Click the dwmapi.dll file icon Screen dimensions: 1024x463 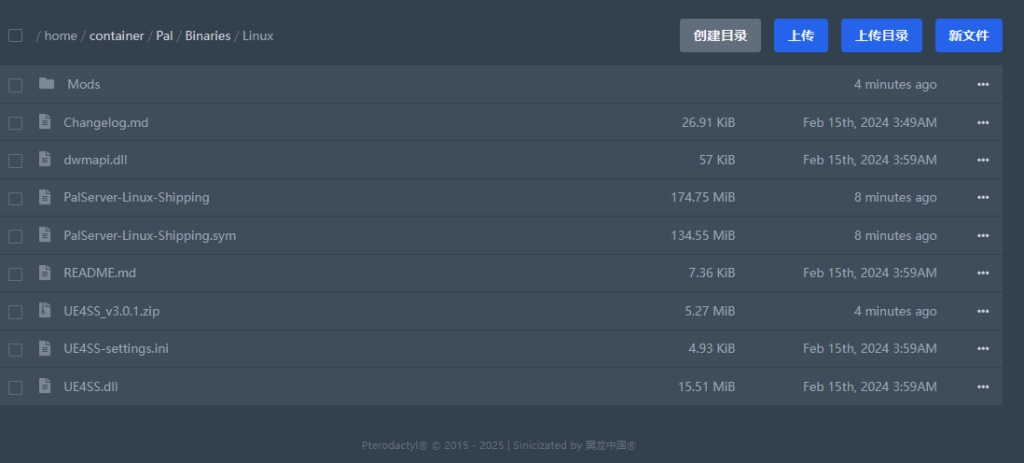(45, 160)
